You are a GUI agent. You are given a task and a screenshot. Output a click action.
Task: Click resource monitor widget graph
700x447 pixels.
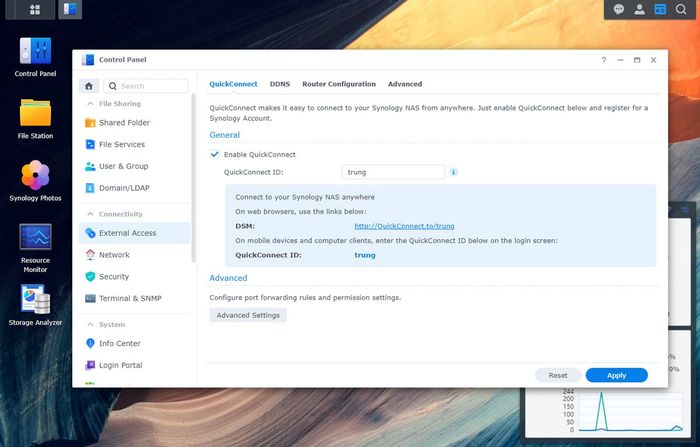630,412
